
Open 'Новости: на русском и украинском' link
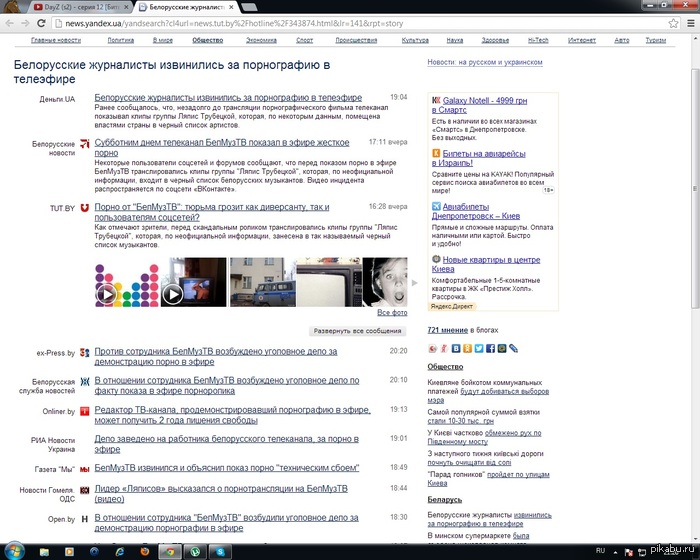point(485,62)
